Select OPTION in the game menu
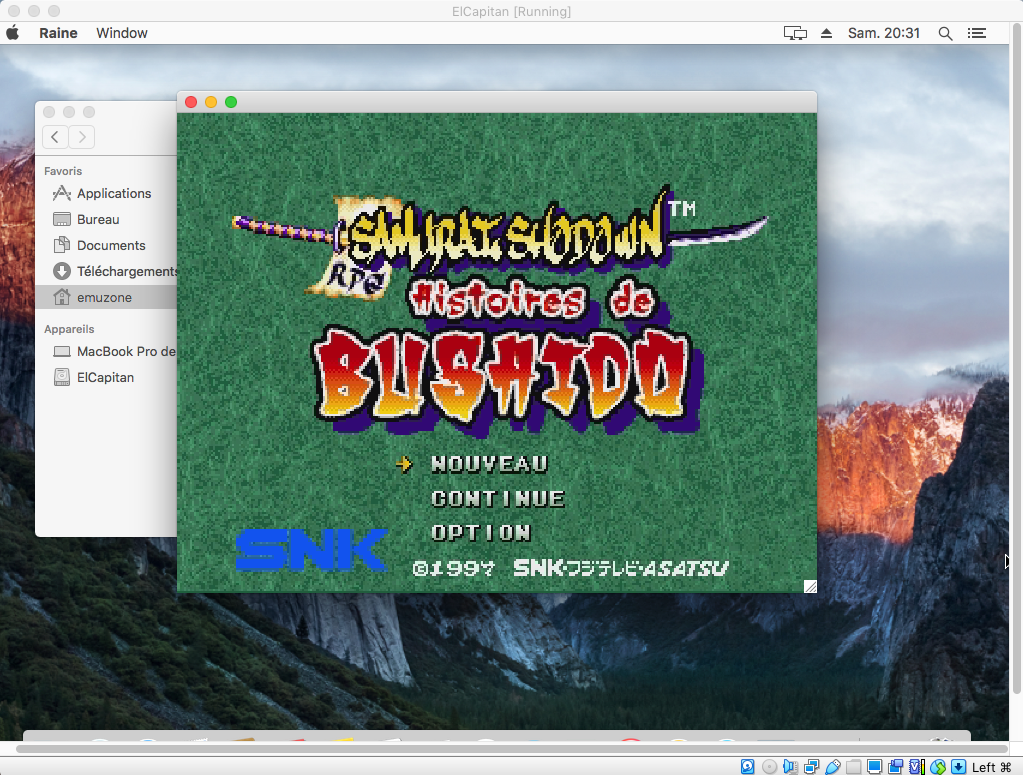 [x=481, y=533]
